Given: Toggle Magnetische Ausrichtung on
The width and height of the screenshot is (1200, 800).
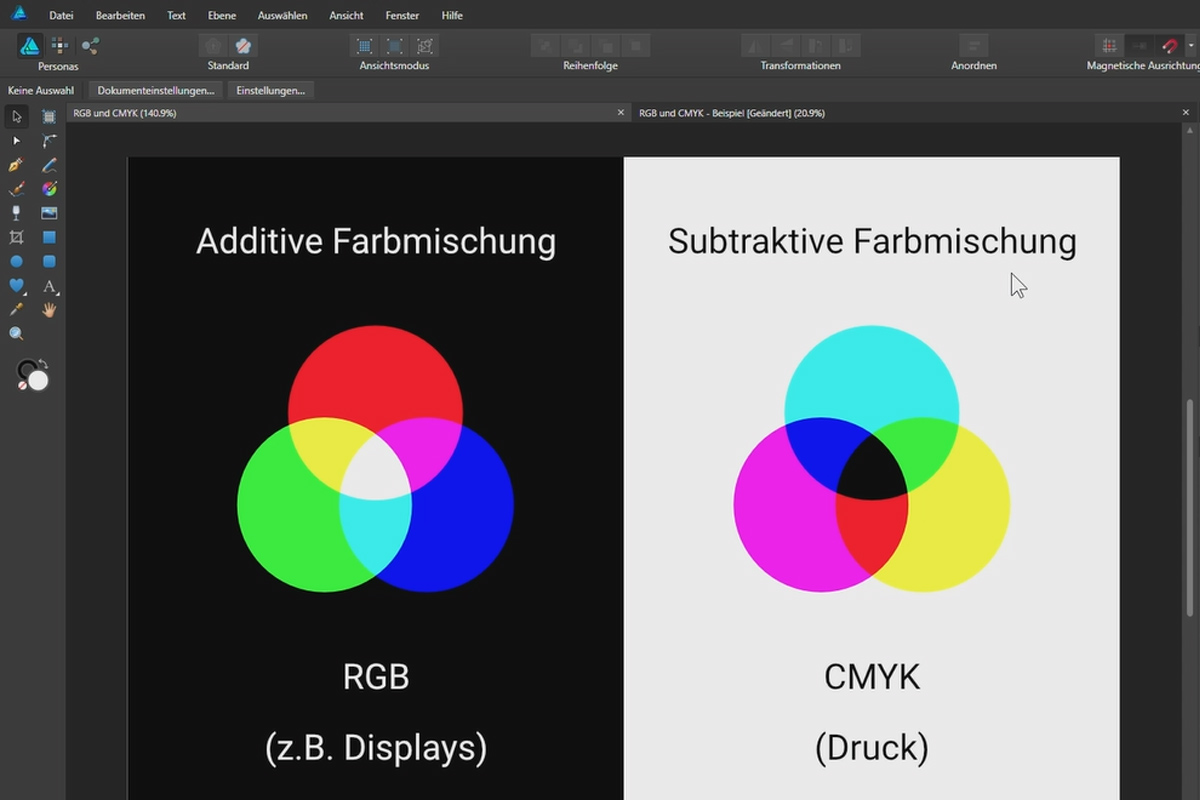Looking at the screenshot, I should pyautogui.click(x=1167, y=45).
